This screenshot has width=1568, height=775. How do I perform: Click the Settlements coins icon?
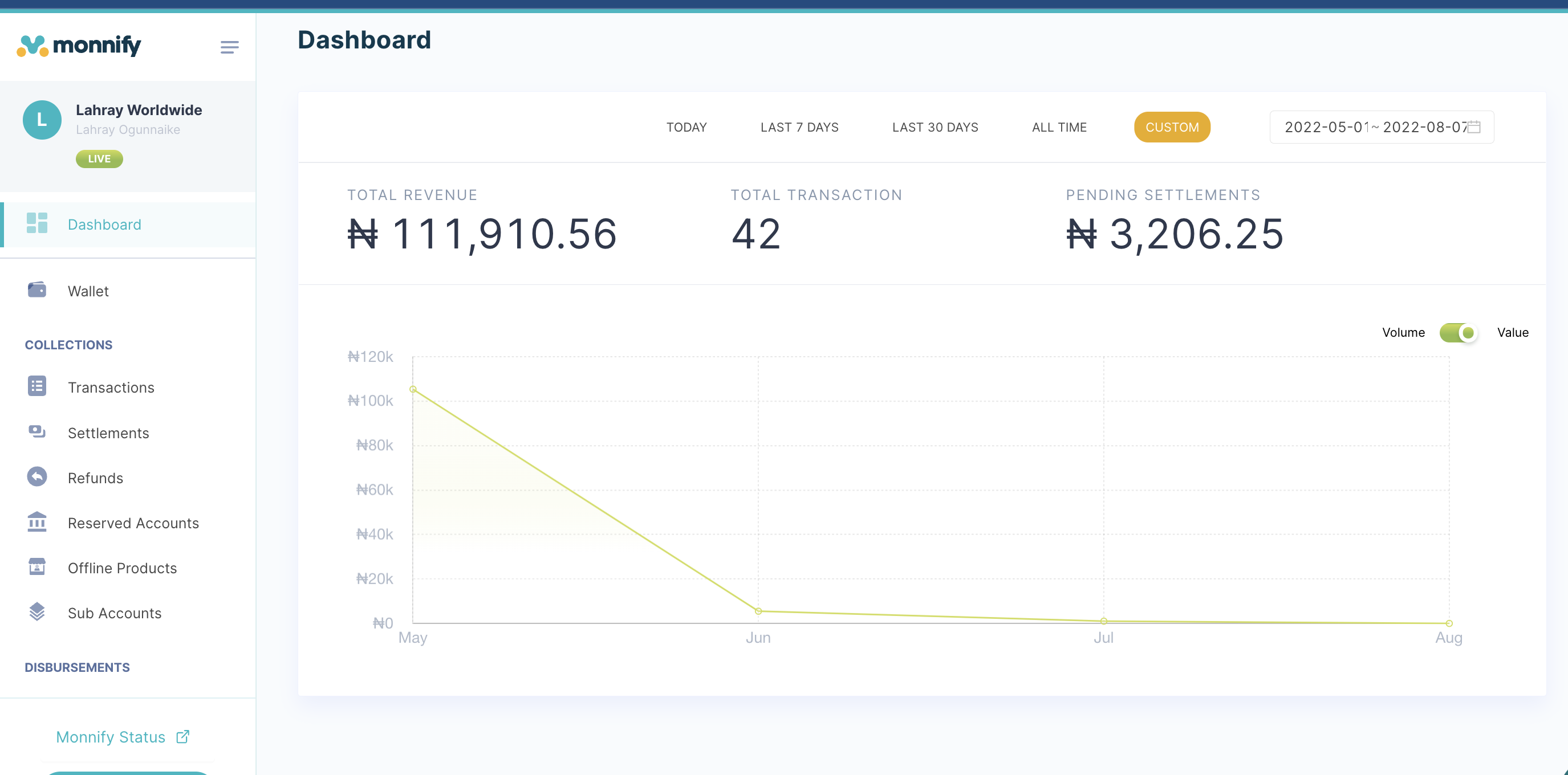36,432
